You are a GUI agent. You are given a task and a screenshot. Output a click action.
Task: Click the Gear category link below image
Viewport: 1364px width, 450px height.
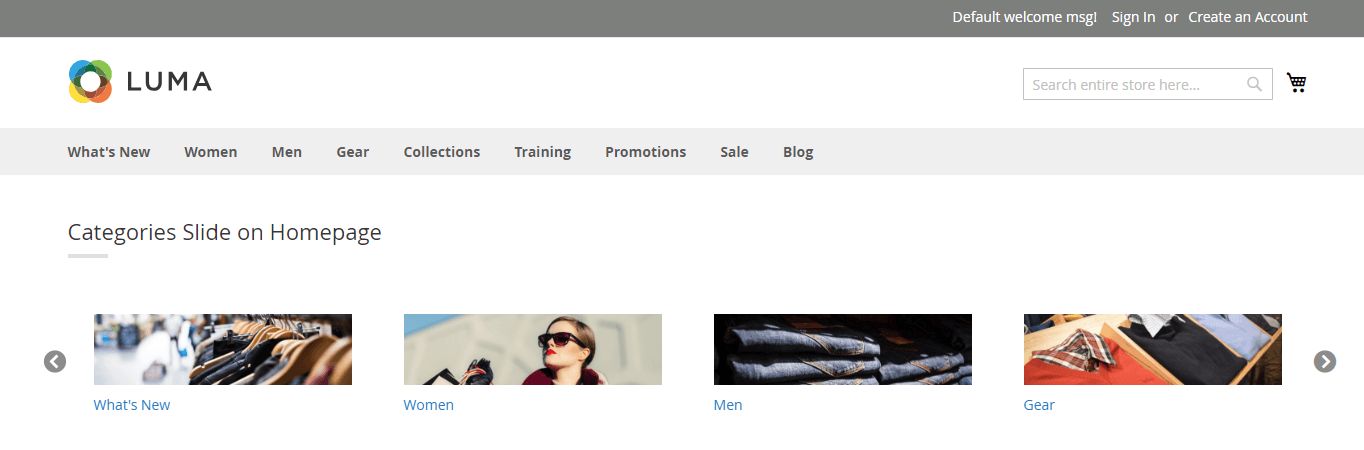click(x=1039, y=405)
